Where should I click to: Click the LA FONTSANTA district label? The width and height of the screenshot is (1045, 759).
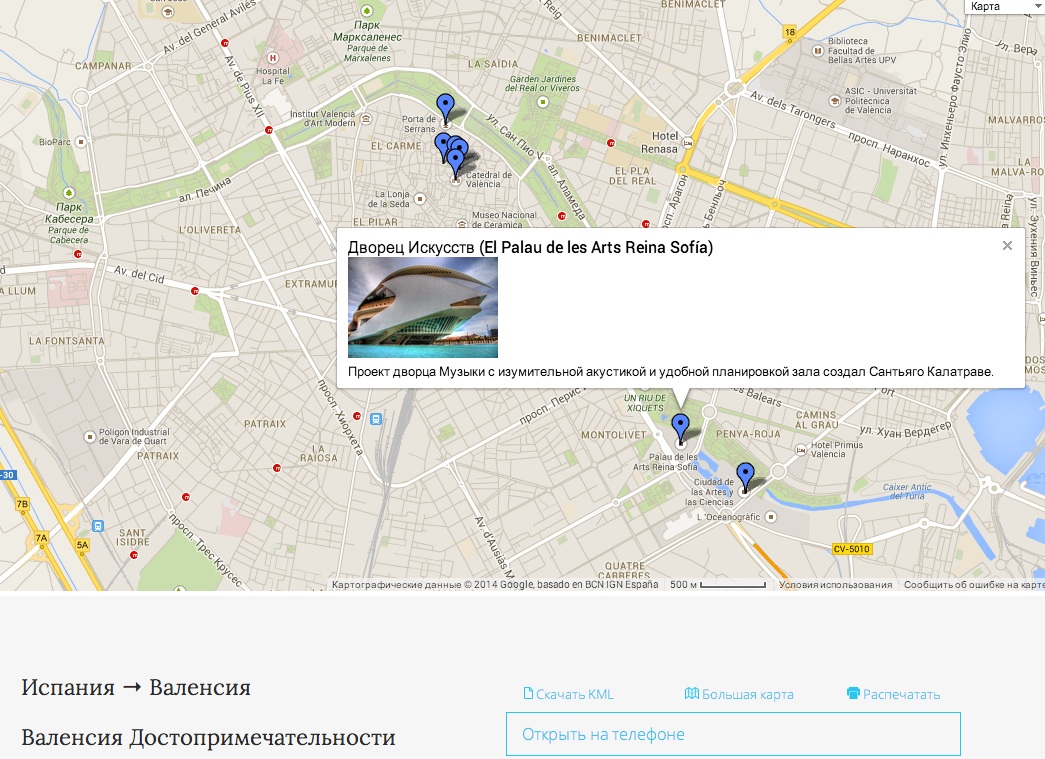[x=67, y=341]
